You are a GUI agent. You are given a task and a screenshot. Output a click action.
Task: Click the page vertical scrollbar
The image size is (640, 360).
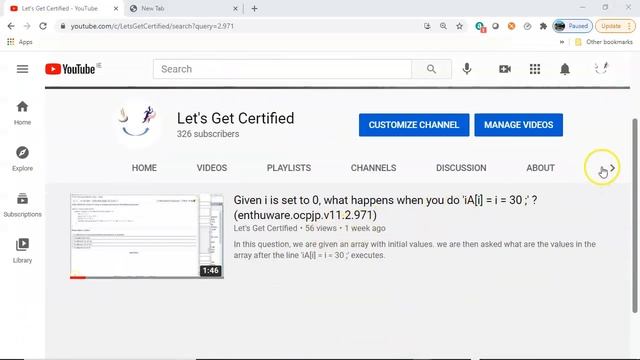click(635, 216)
